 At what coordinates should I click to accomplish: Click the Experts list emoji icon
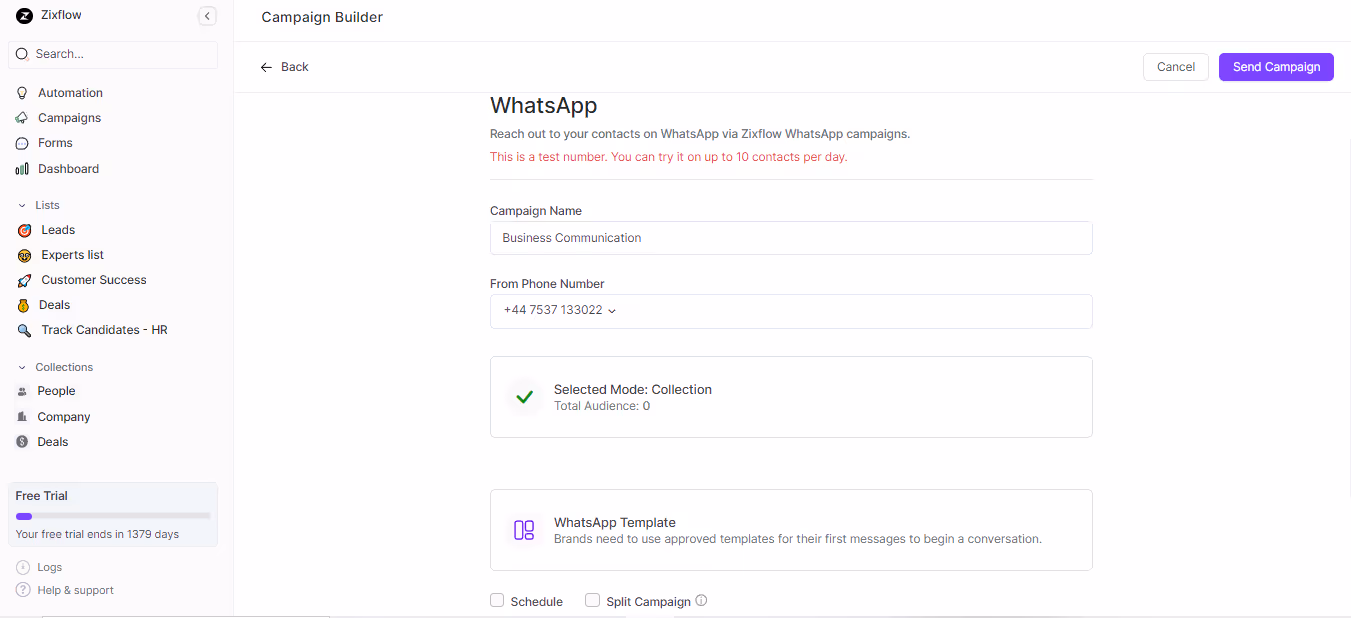[24, 255]
